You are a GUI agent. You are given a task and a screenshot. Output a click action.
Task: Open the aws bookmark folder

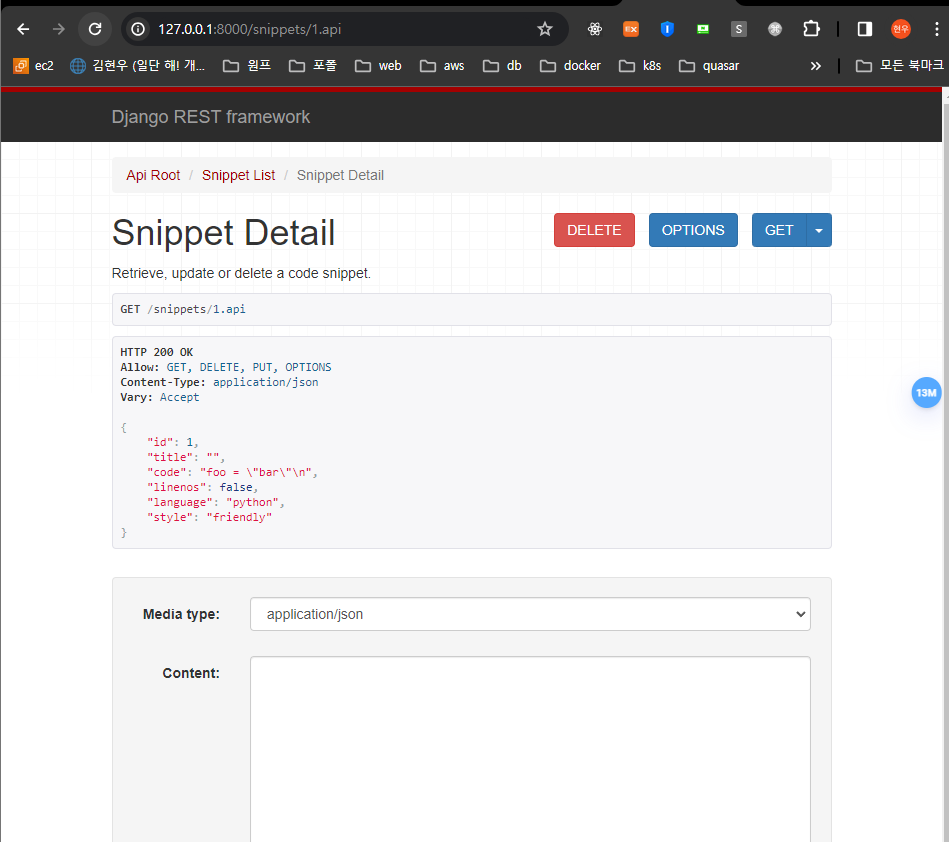tap(442, 65)
